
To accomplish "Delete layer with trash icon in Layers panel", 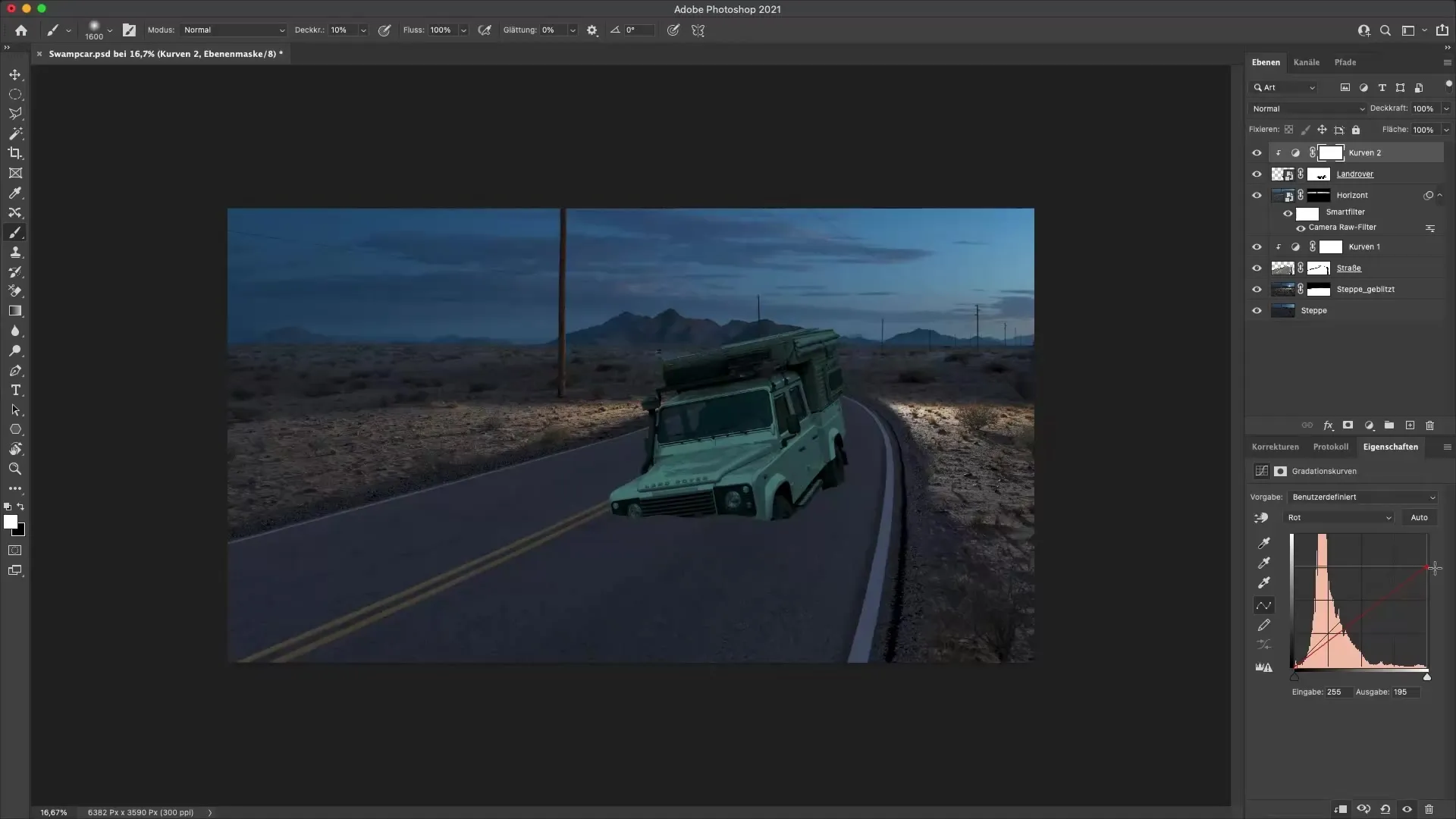I will [x=1429, y=425].
